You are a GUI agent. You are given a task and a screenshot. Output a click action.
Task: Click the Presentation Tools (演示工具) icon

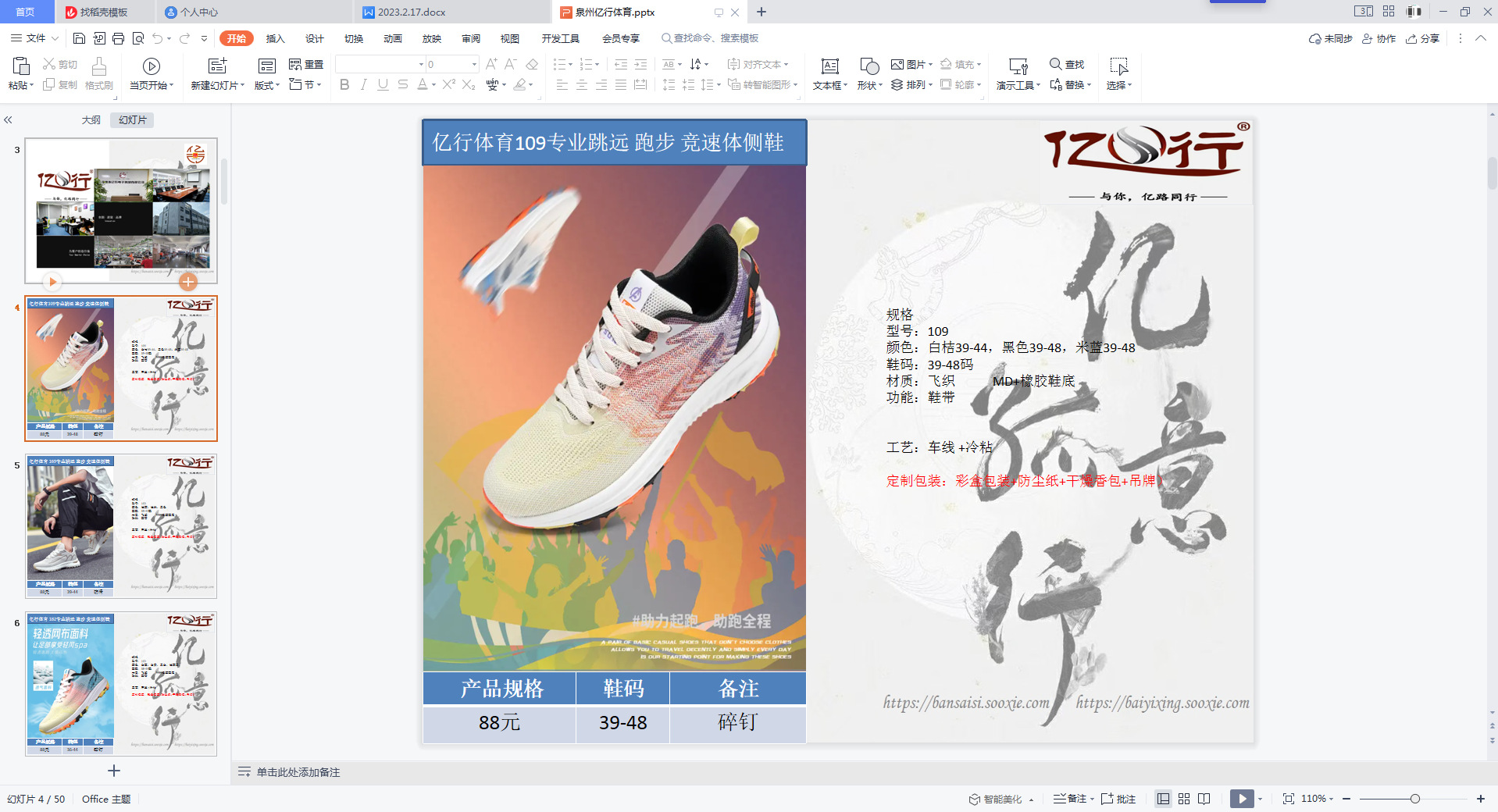click(1018, 66)
